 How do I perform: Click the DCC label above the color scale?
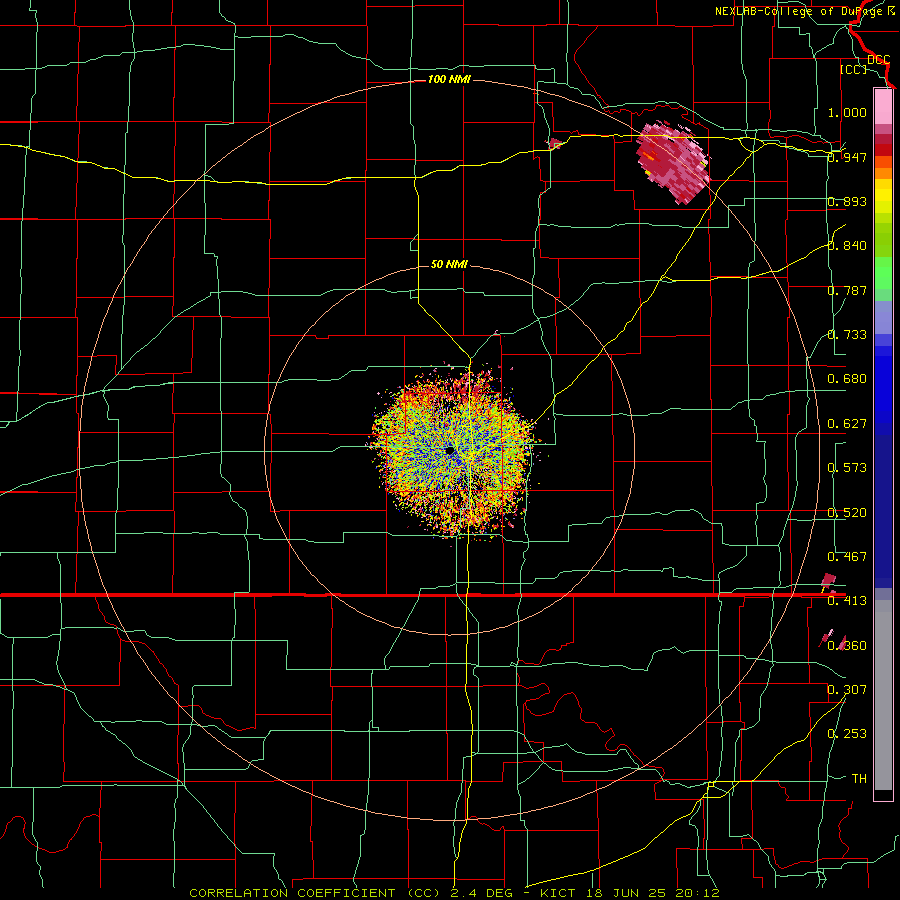(878, 60)
